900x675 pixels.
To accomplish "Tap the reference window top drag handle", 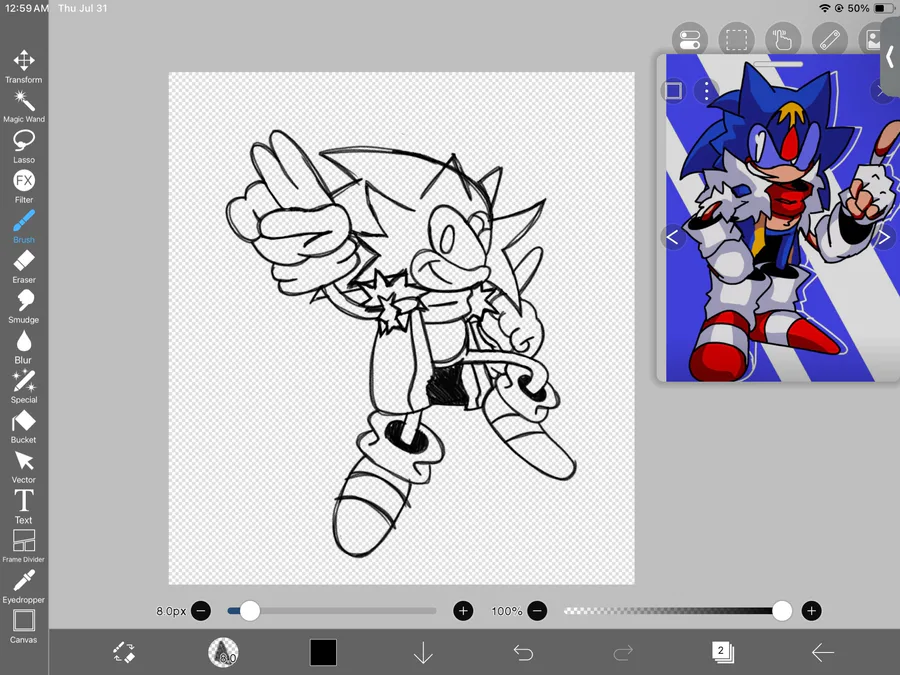I will coord(778,64).
